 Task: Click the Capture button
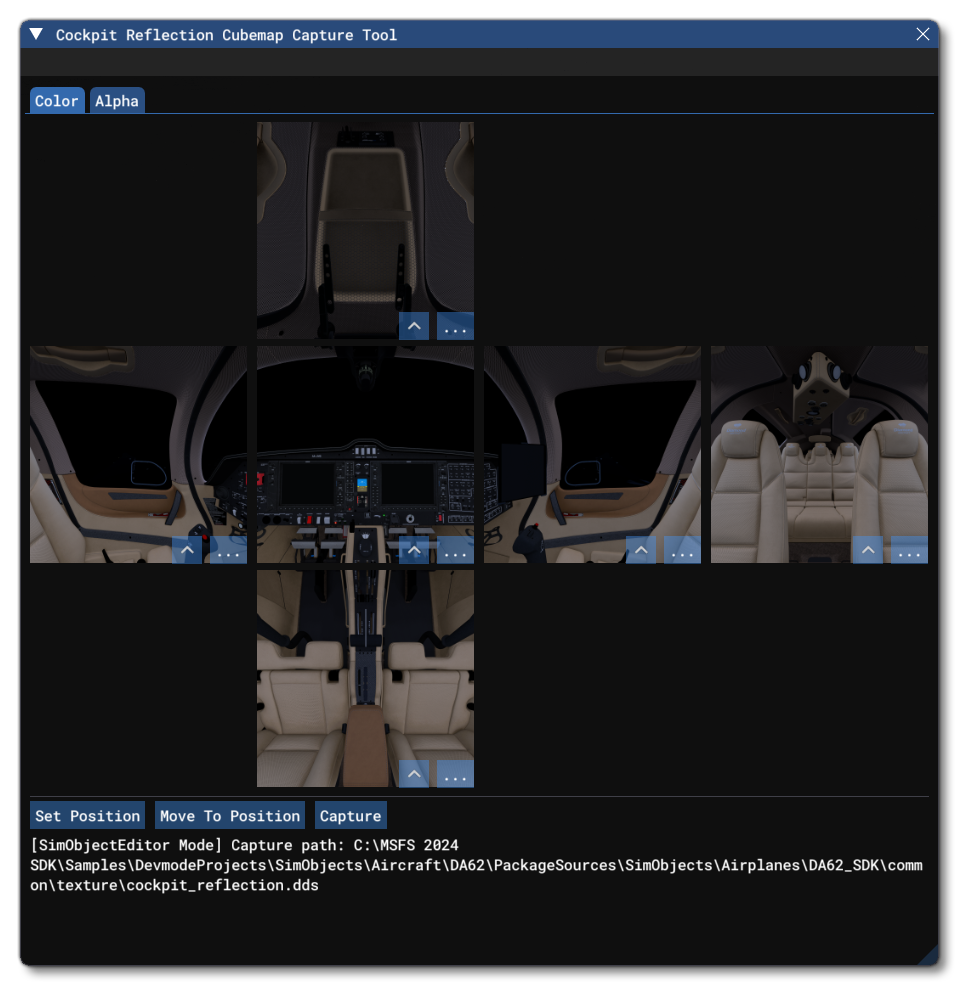click(x=350, y=816)
